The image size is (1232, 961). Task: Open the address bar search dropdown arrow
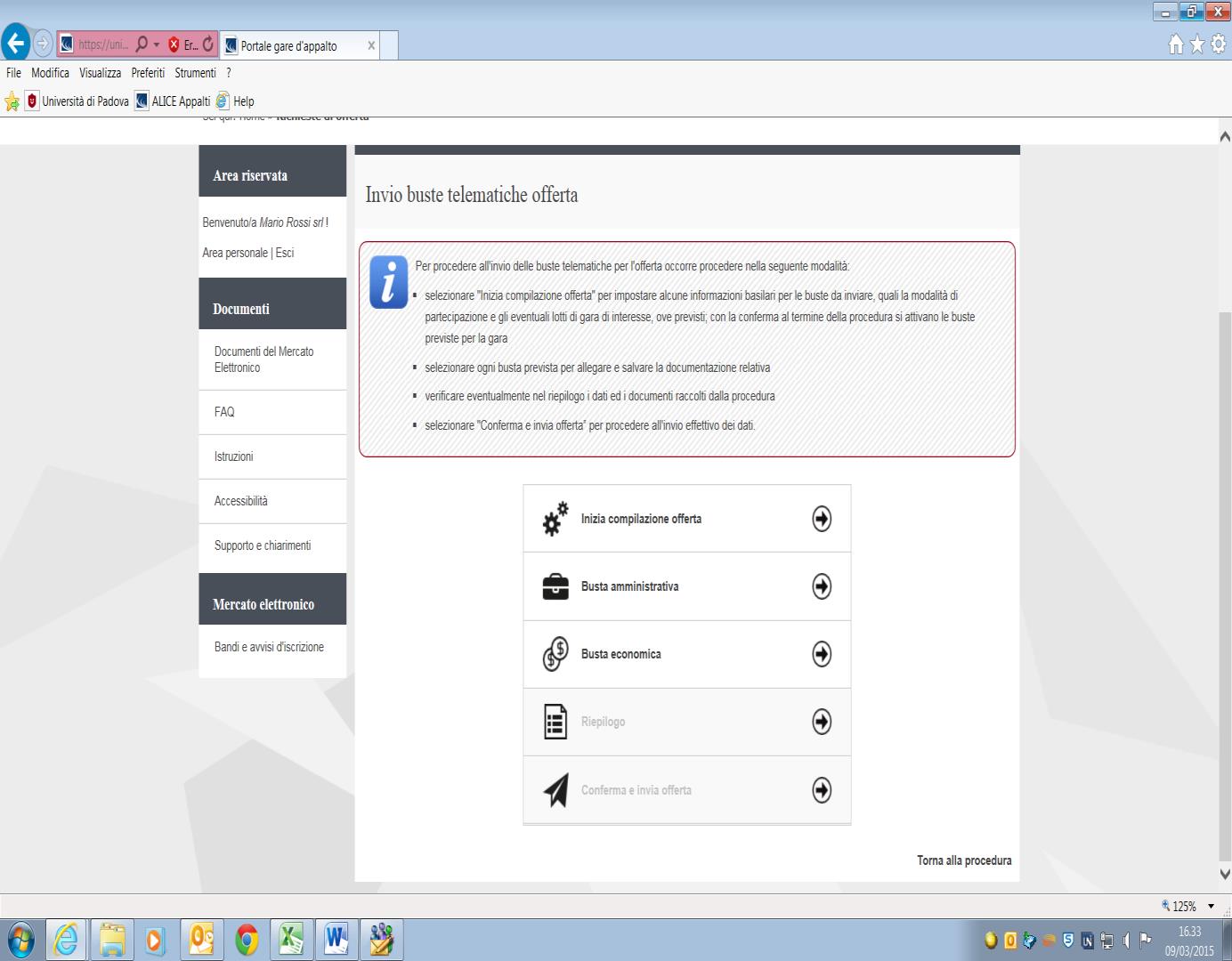point(157,44)
